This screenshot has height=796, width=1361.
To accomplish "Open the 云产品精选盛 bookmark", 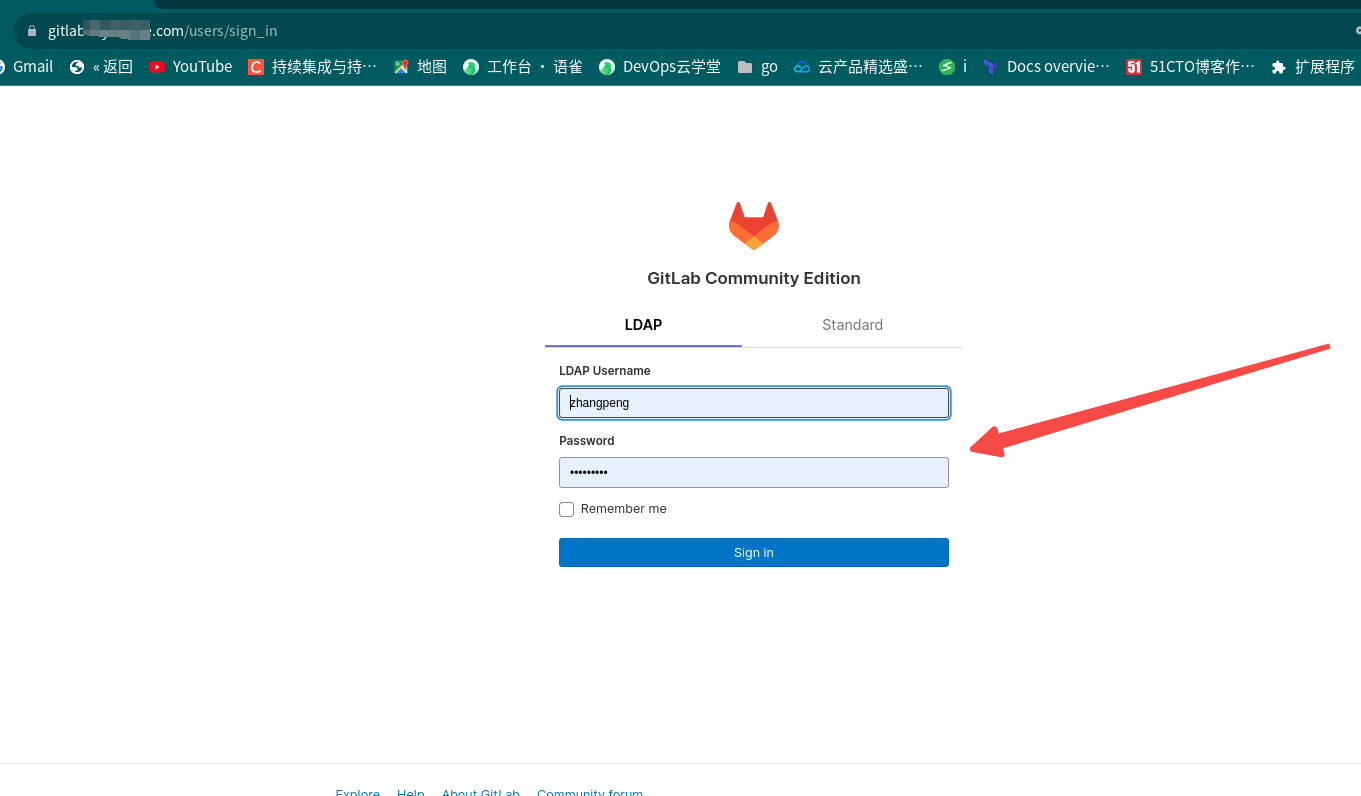I will [857, 66].
